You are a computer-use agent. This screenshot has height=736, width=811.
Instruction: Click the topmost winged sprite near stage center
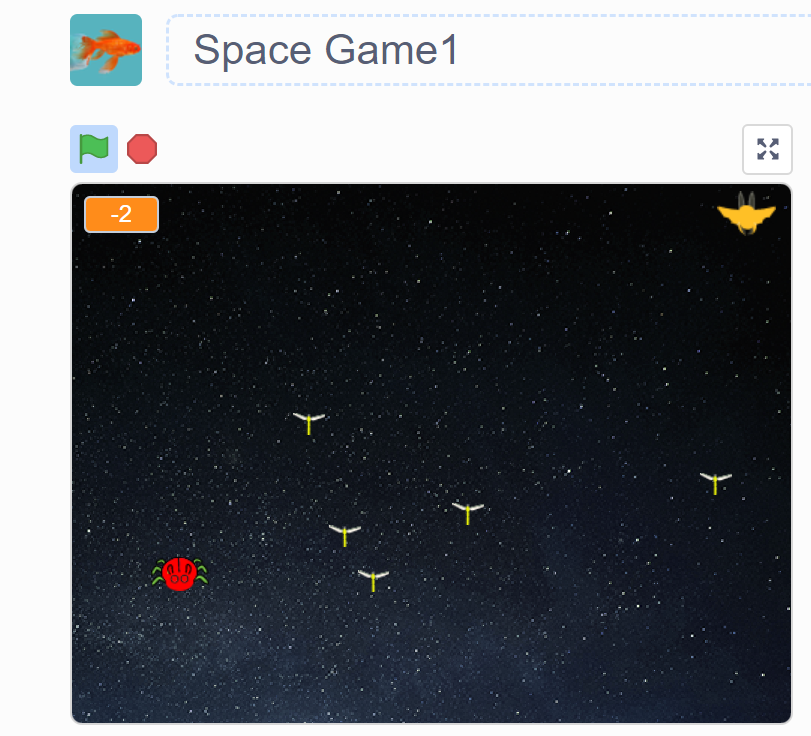point(309,423)
